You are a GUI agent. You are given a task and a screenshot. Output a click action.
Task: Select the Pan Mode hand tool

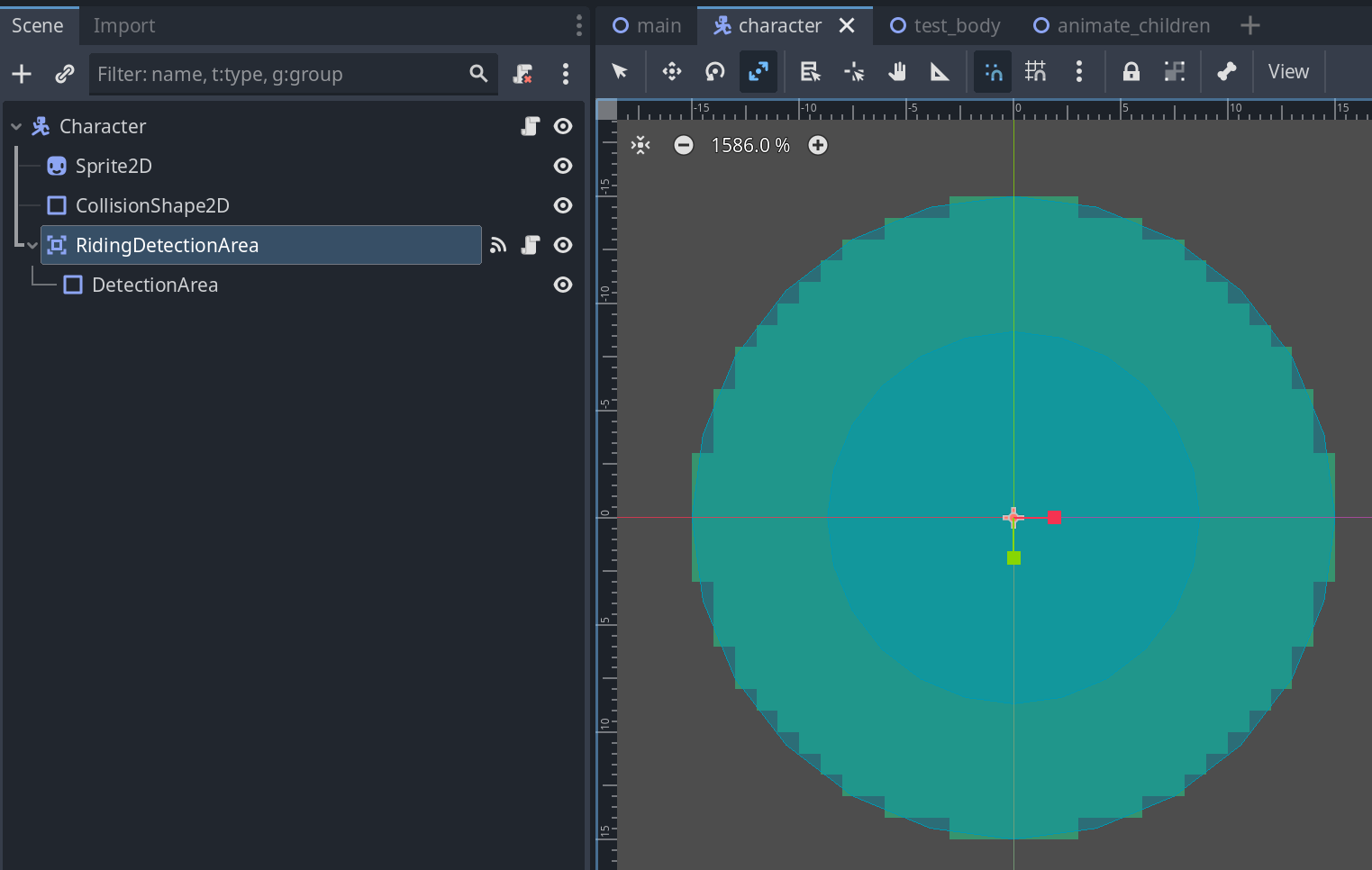[896, 72]
